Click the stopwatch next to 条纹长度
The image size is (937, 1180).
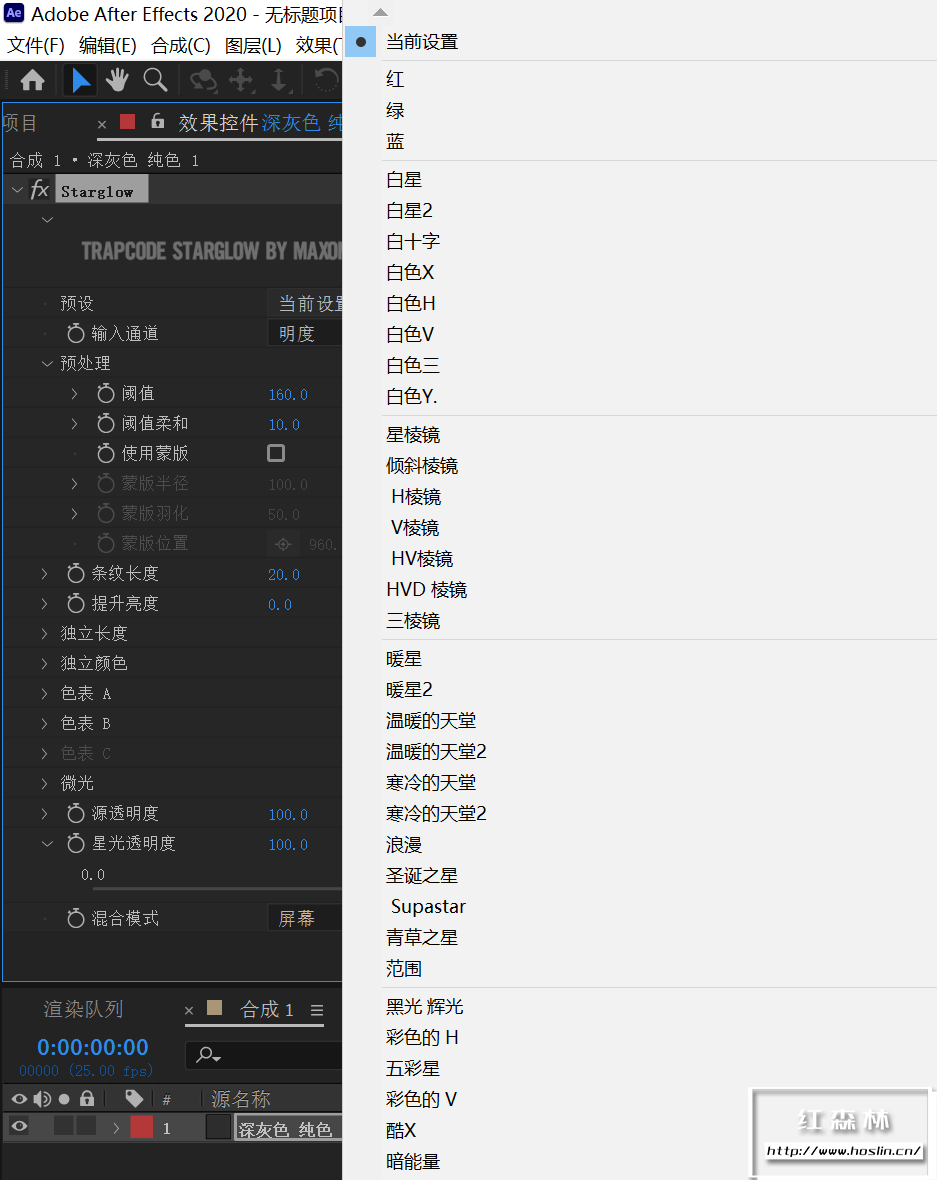tap(77, 572)
